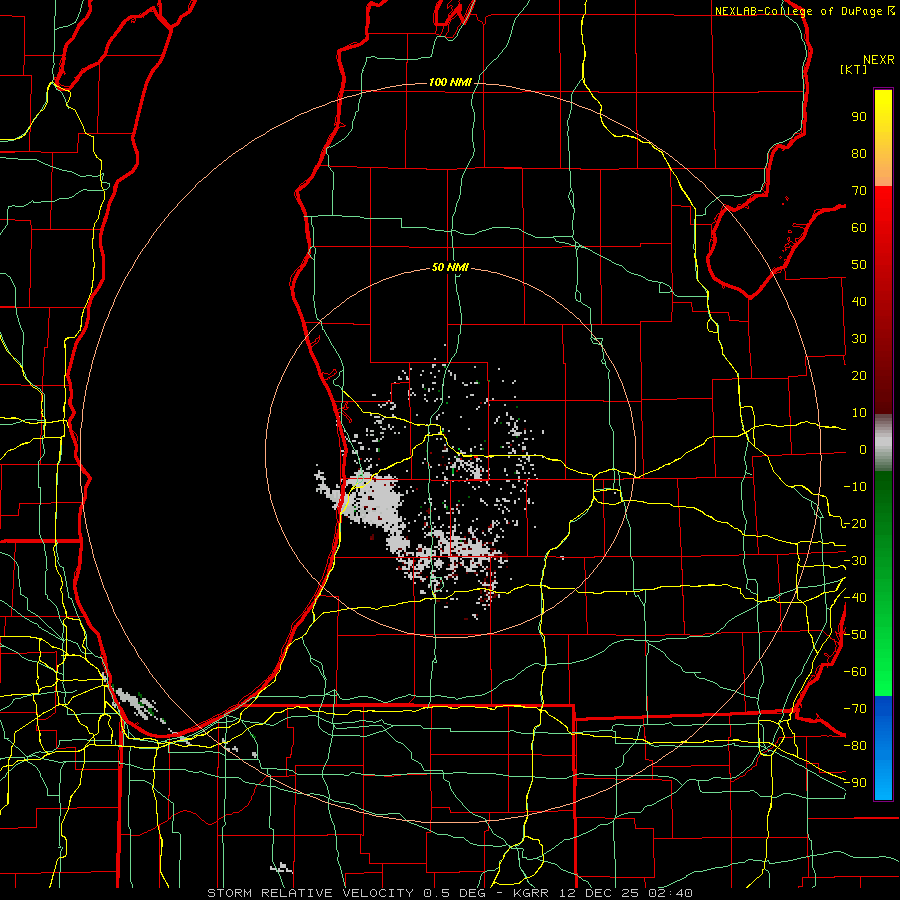Click the '50' value on the velocity scale

tap(859, 265)
